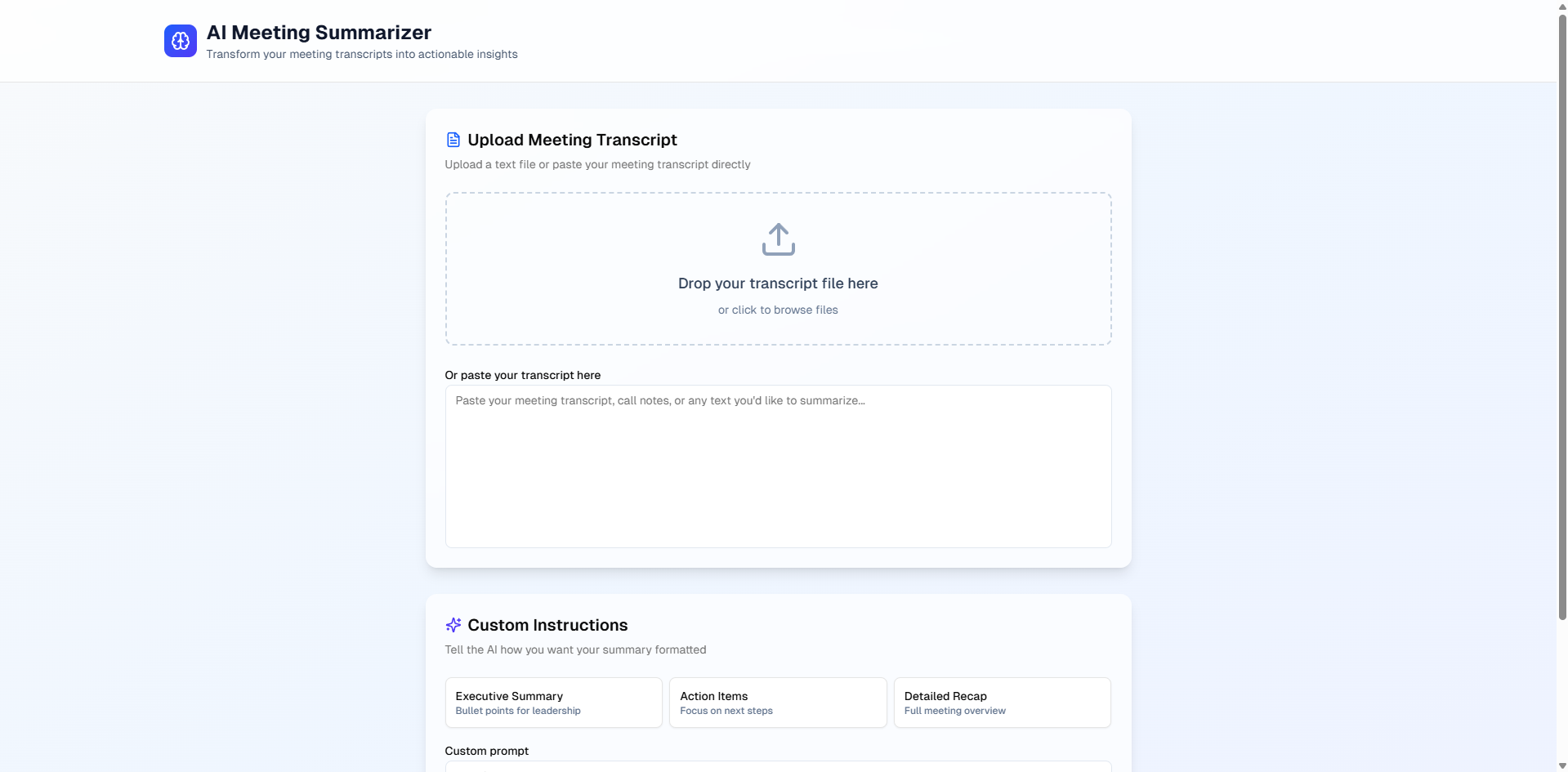Click 'Focus on next steps' subtitle
This screenshot has width=1568, height=772.
pos(726,711)
